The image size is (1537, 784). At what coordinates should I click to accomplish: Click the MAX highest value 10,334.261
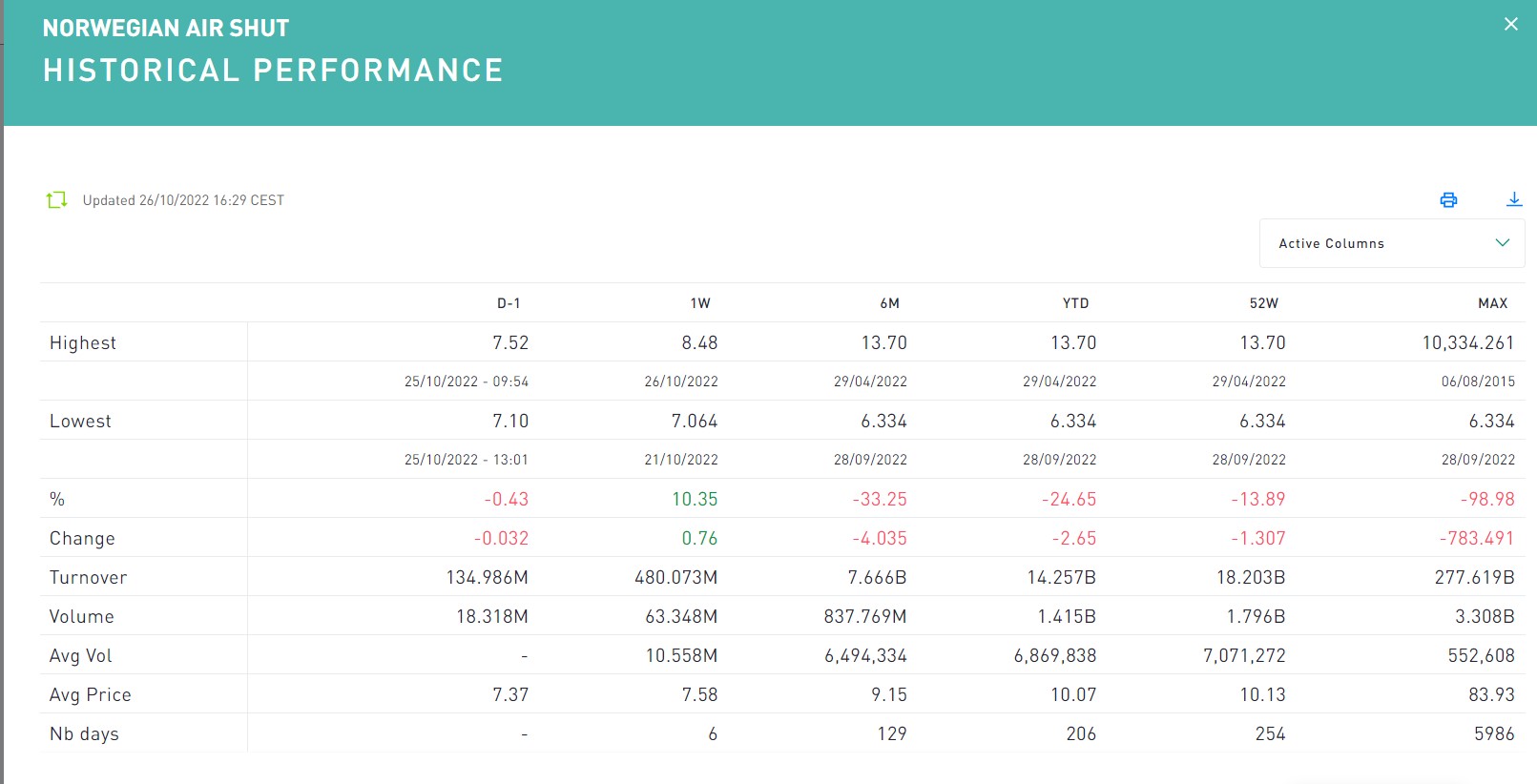(1467, 343)
